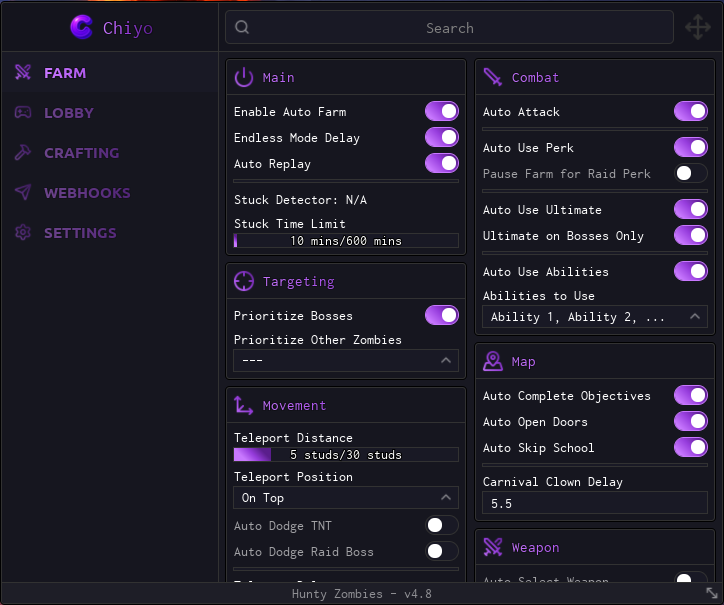The width and height of the screenshot is (724, 605).
Task: Click the gear Settings icon
Action: pos(23,232)
